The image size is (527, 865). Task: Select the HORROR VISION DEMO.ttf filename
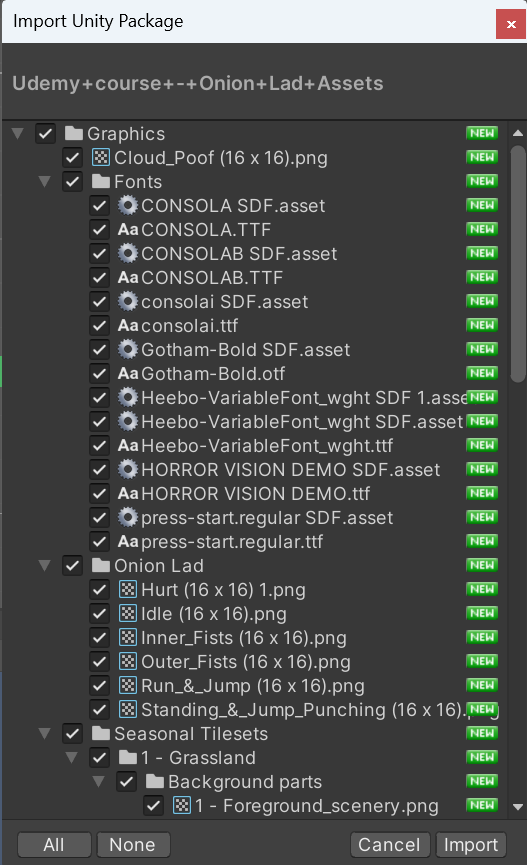[255, 493]
